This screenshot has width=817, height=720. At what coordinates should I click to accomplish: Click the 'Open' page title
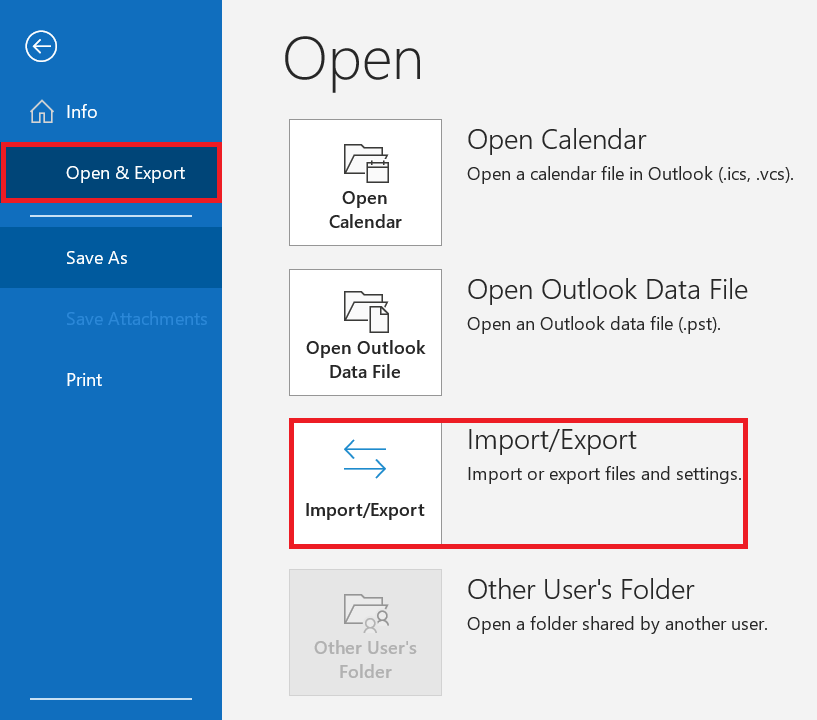click(x=352, y=61)
